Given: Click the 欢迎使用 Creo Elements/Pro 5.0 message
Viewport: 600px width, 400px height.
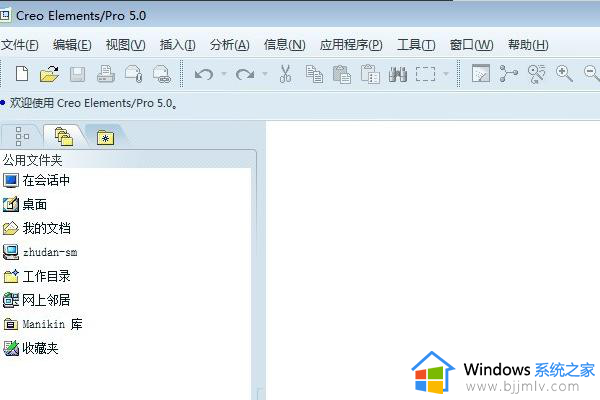Looking at the screenshot, I should [93, 103].
